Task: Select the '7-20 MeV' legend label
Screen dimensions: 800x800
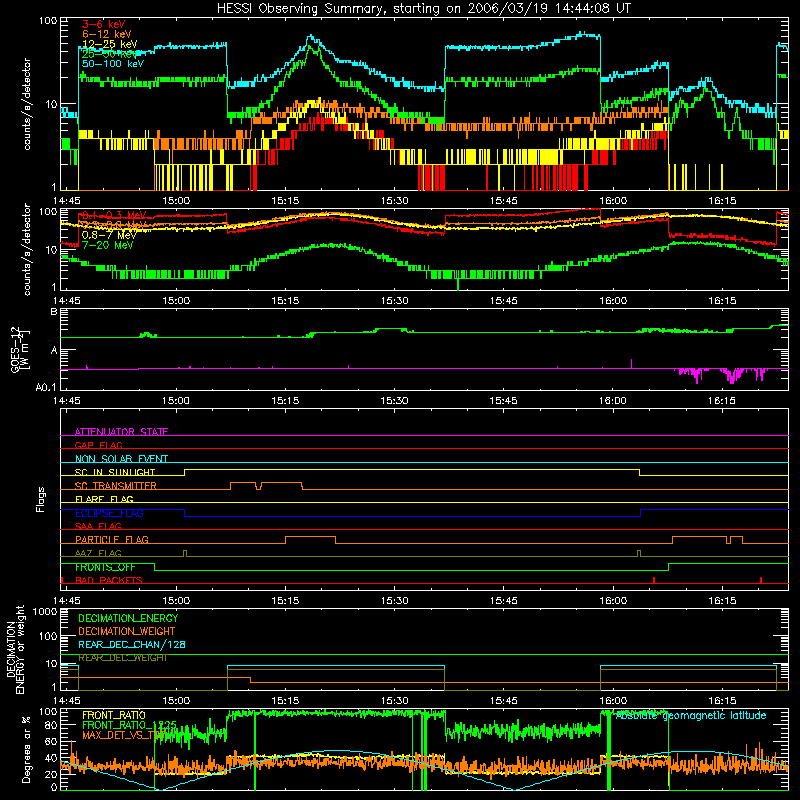Action: tap(107, 245)
